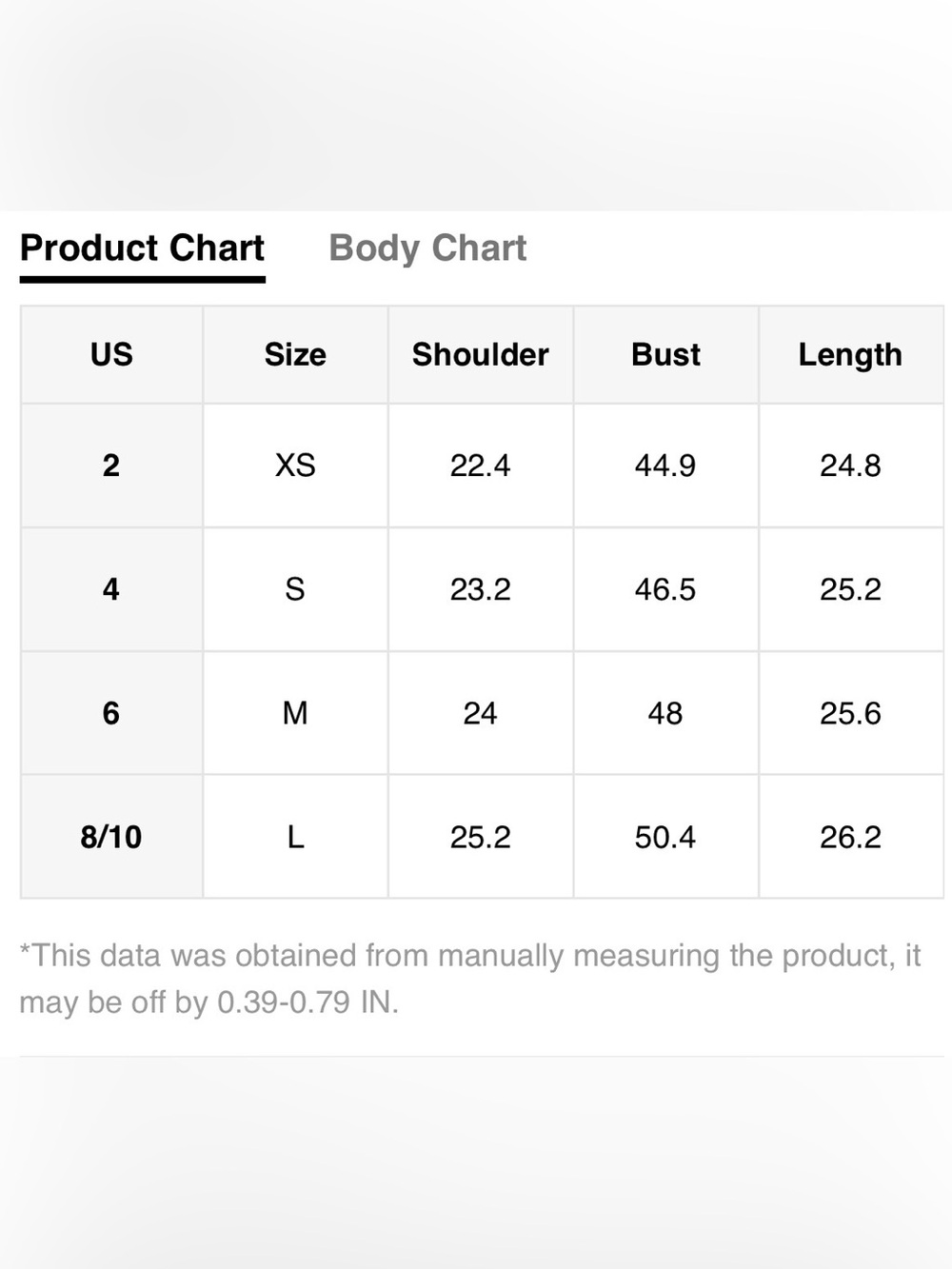Click the US size 8/10 row header
The height and width of the screenshot is (1269, 952).
coord(111,837)
